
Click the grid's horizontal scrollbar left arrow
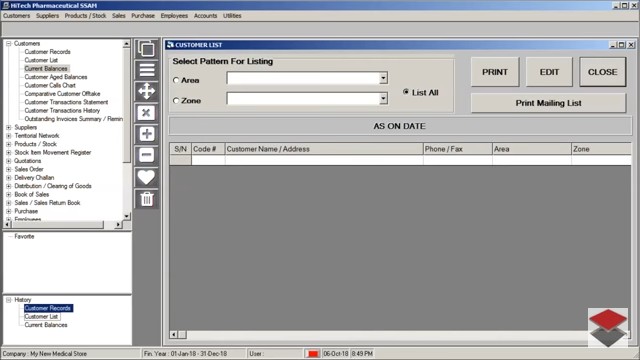[173, 335]
